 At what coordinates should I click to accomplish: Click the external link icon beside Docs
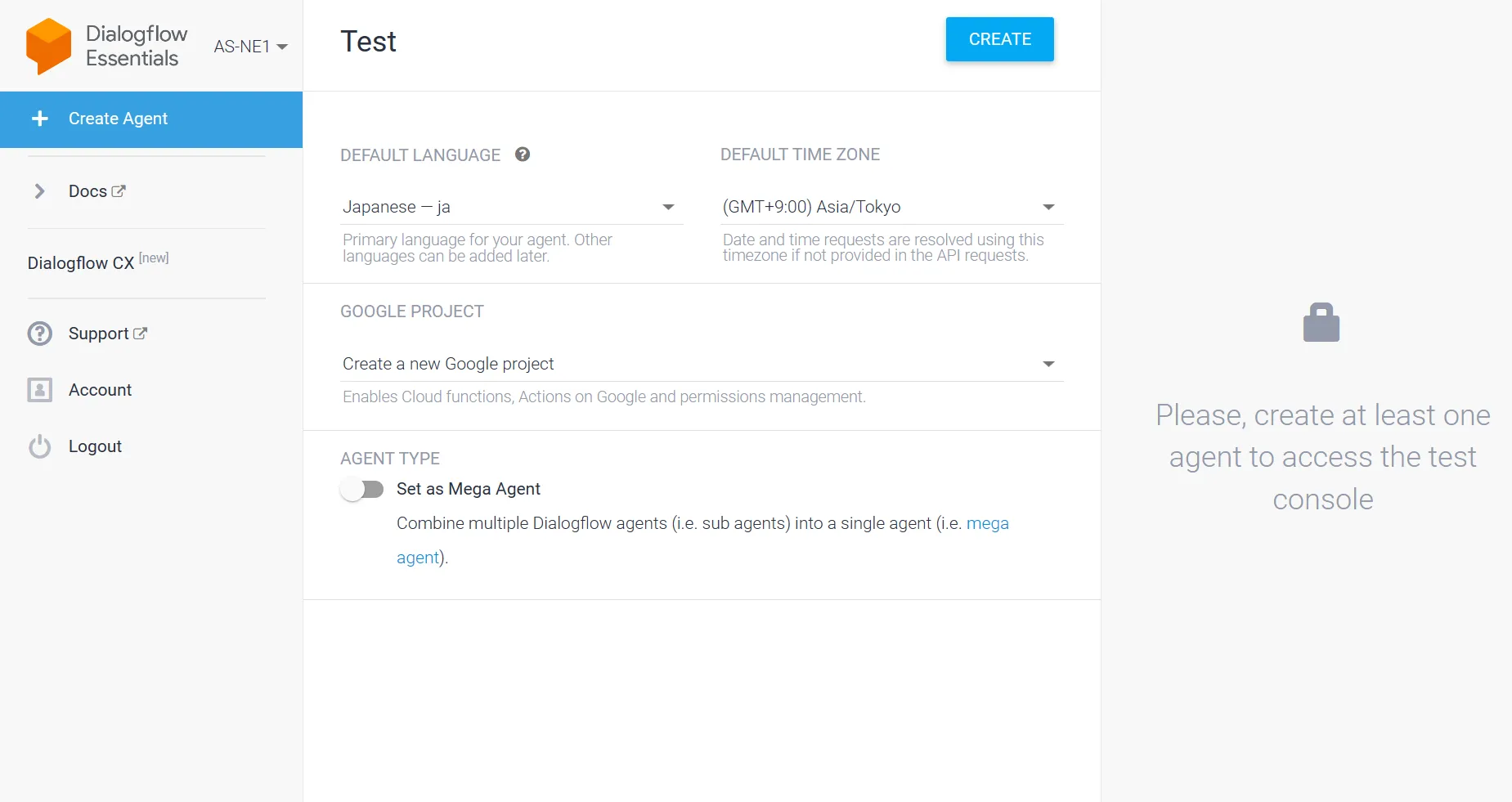point(119,191)
